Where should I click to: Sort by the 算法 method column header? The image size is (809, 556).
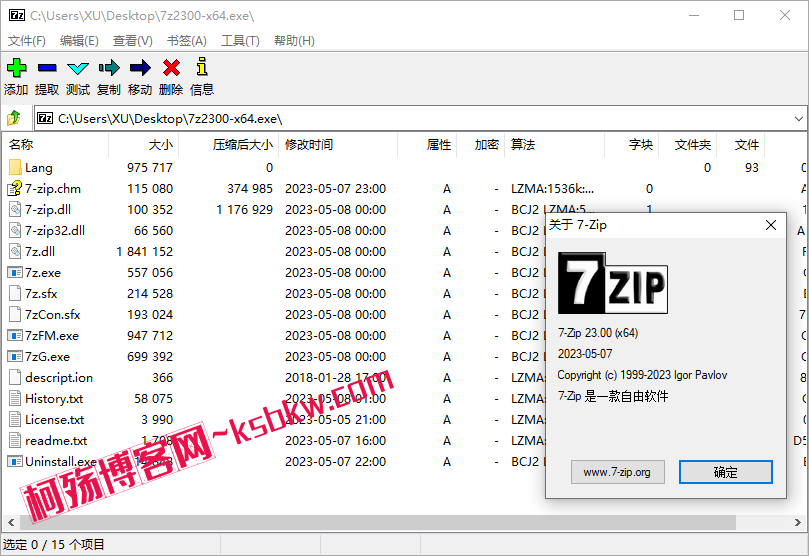click(555, 145)
